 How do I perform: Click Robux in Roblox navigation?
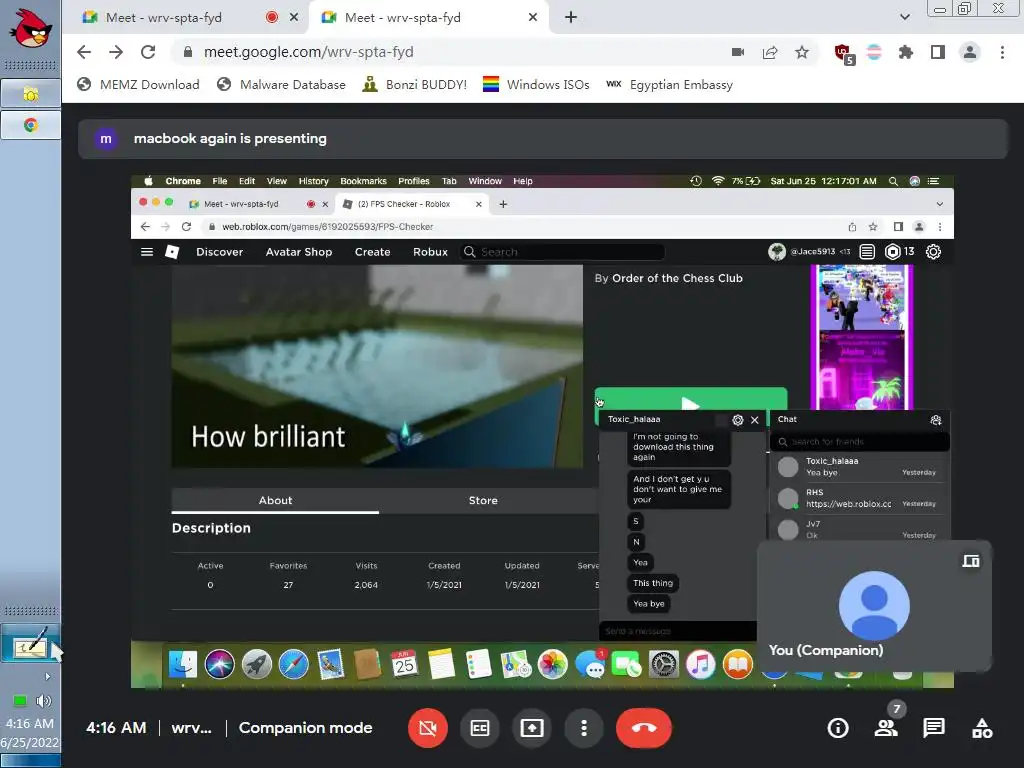(430, 252)
